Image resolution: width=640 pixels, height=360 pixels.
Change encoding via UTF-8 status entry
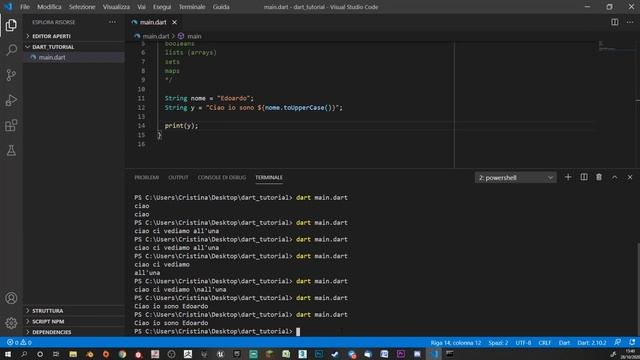[x=523, y=342]
